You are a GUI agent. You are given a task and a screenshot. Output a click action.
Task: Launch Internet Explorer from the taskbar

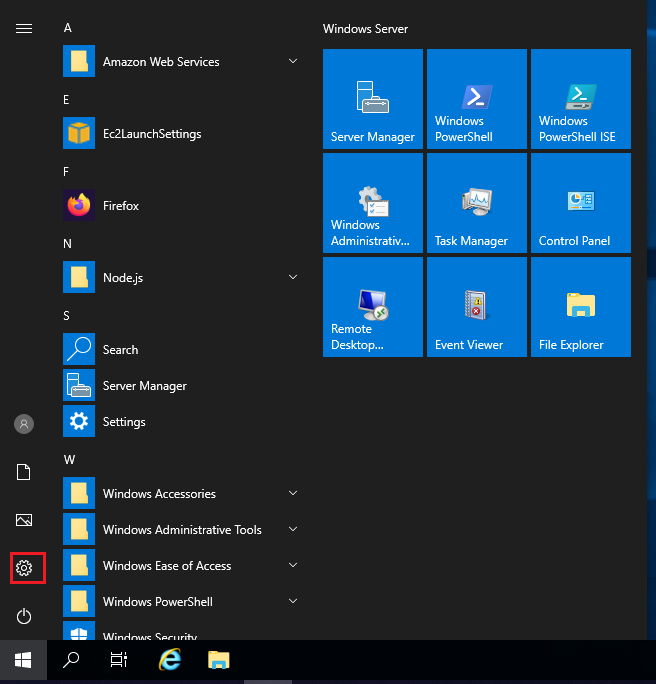click(170, 660)
